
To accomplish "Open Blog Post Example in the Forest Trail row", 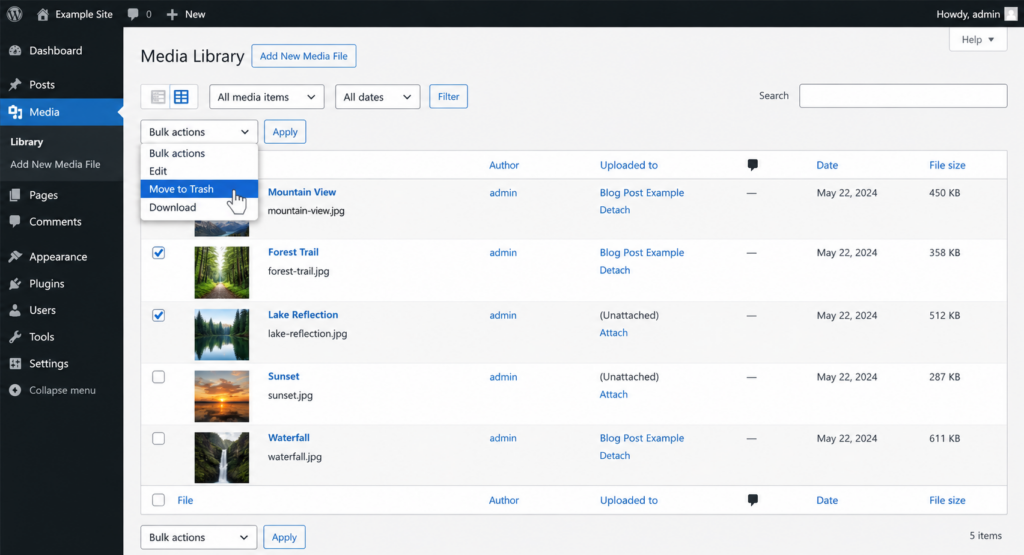I will click(x=642, y=253).
